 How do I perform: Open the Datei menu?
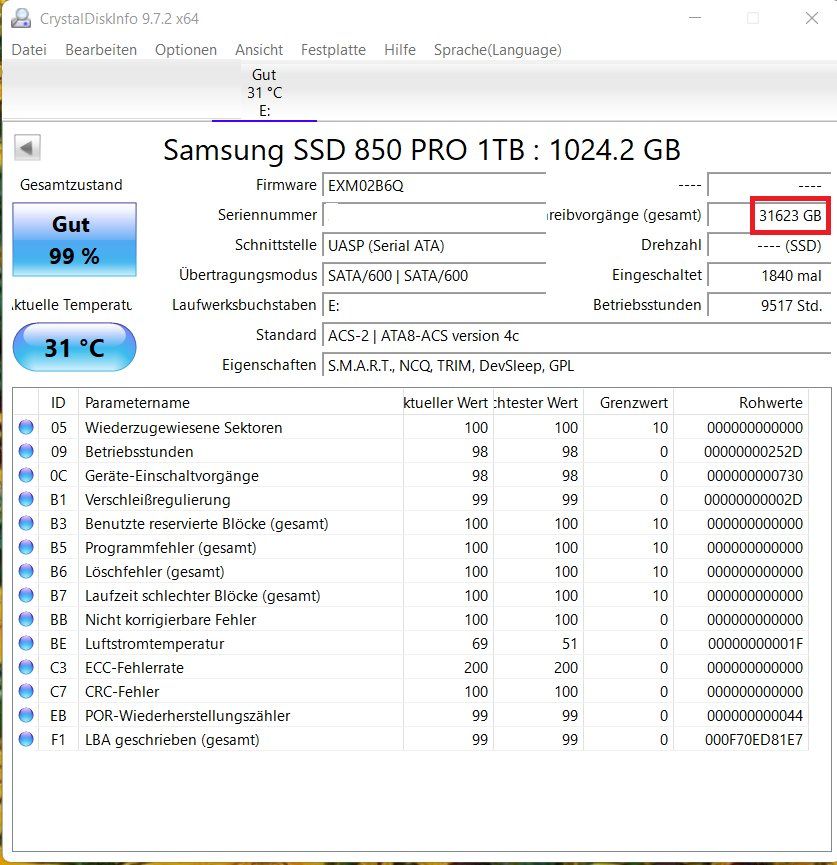click(x=29, y=50)
